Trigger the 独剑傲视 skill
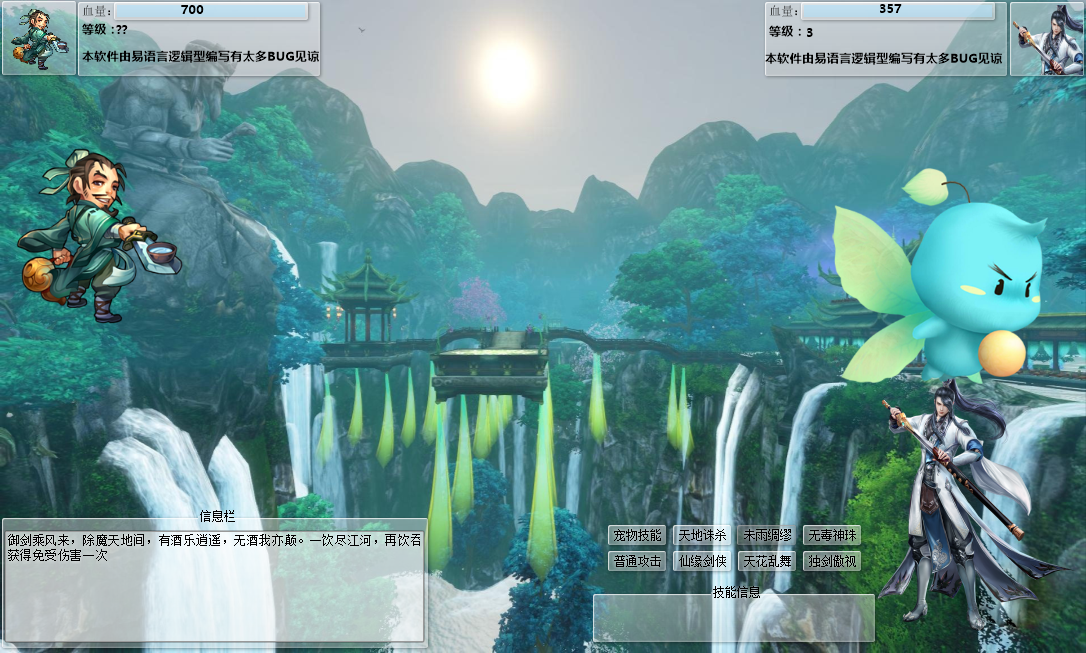This screenshot has height=653, width=1086. 832,561
